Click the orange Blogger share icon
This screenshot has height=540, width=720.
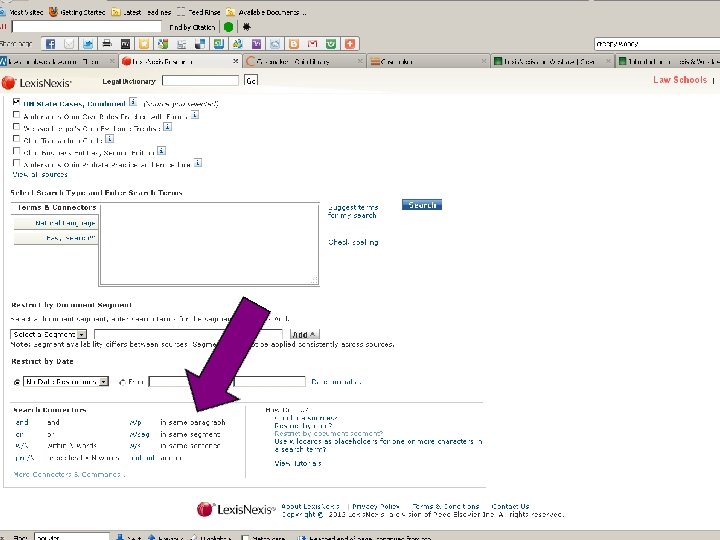click(294, 44)
